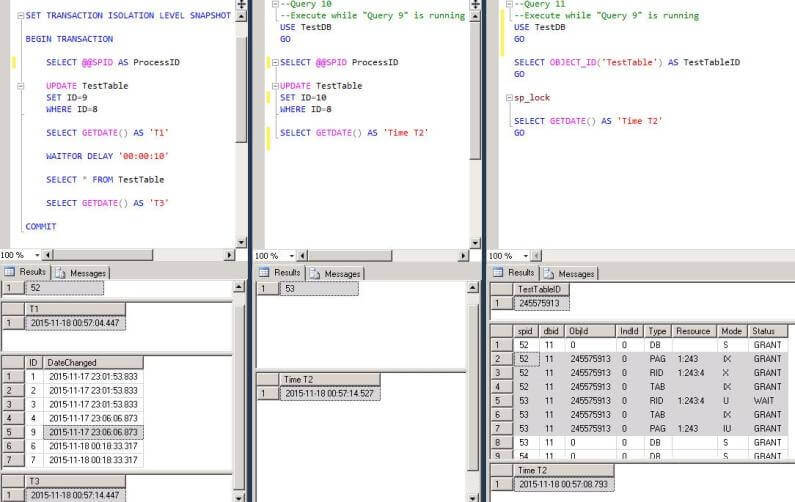The height and width of the screenshot is (502, 795).
Task: Click the right arrow on middle pane's horizontal scrollbar
Action: [465, 255]
